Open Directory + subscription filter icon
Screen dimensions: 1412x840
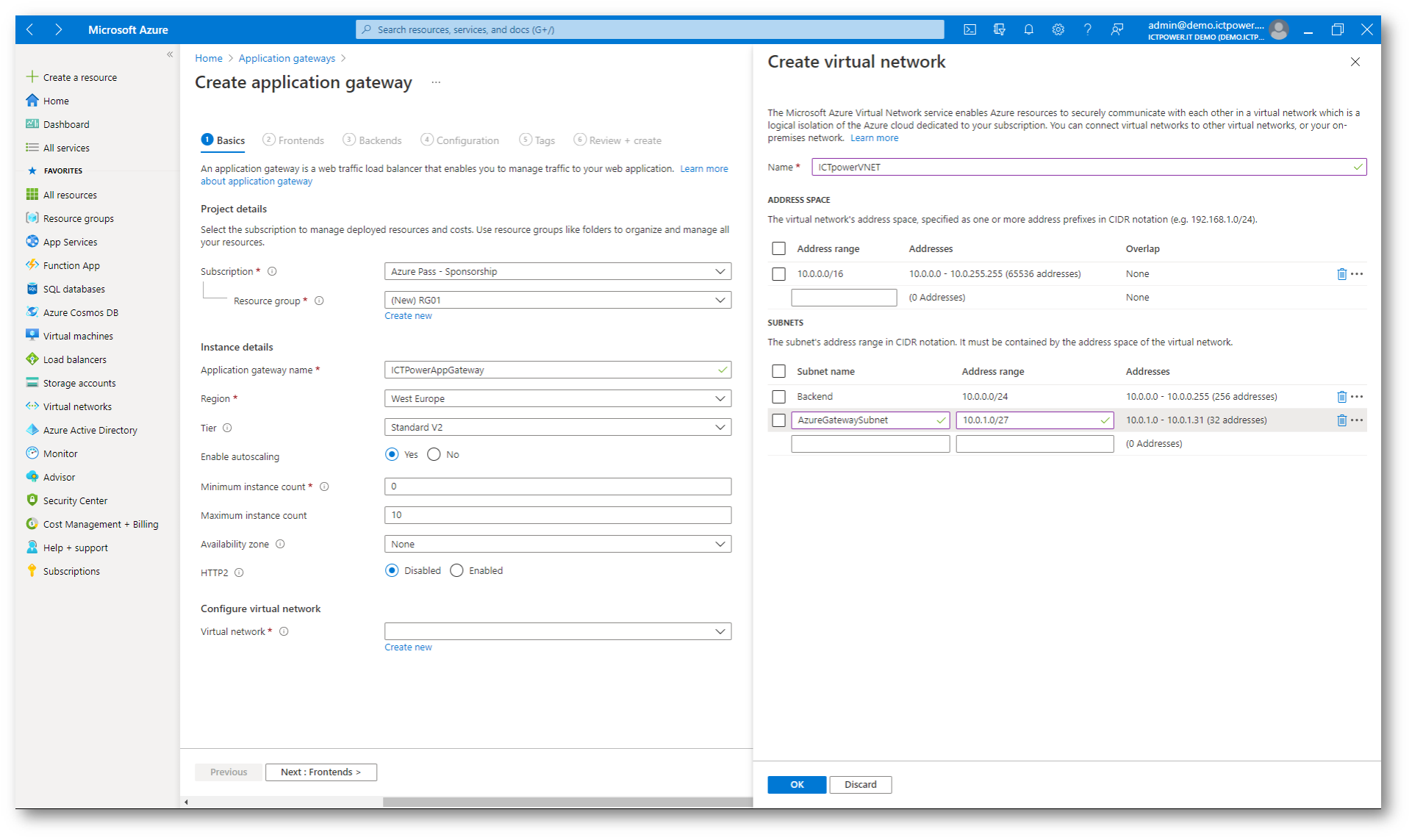click(x=999, y=29)
